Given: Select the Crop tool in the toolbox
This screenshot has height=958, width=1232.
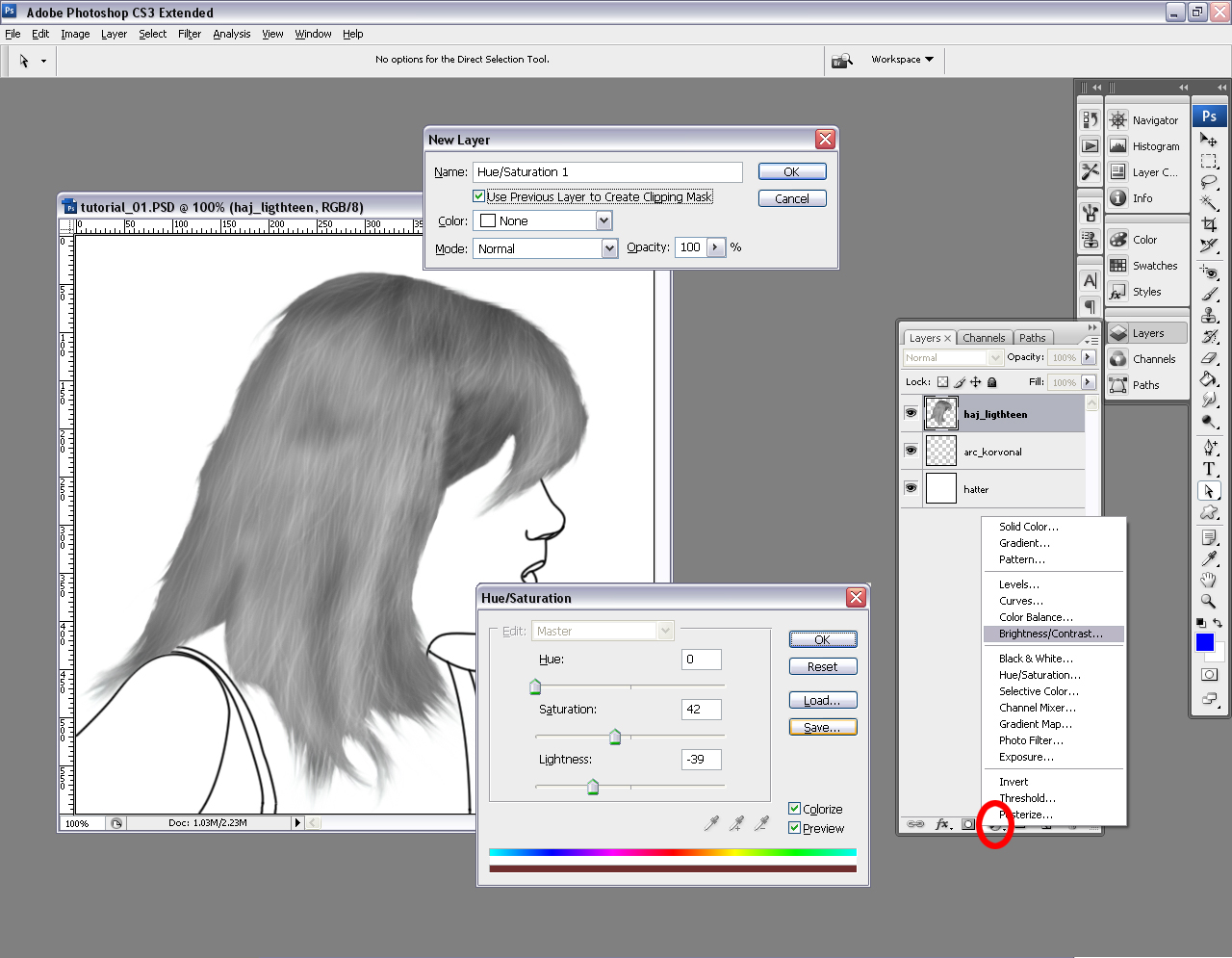Looking at the screenshot, I should click(x=1209, y=224).
